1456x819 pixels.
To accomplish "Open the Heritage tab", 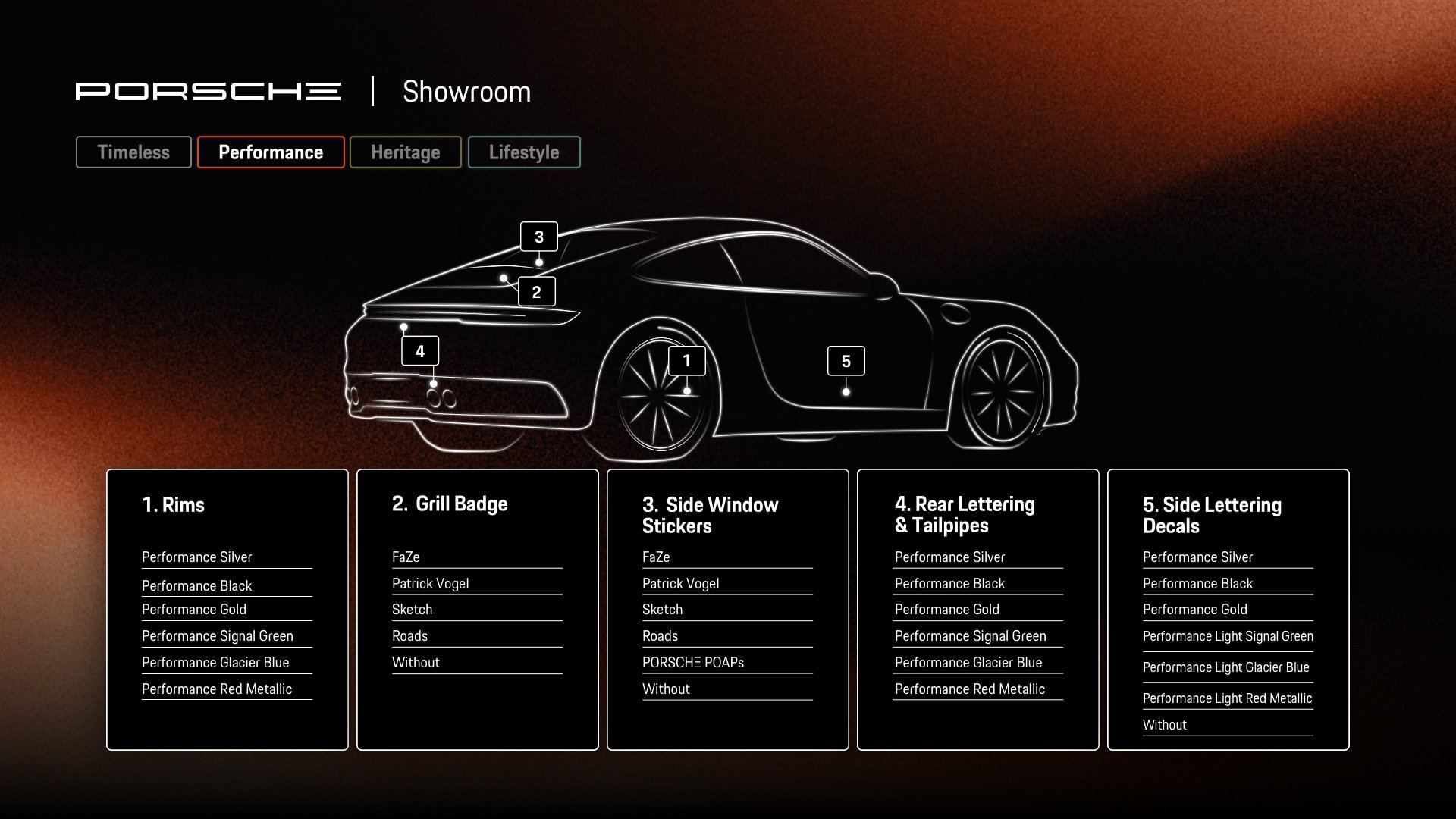I will pos(405,152).
